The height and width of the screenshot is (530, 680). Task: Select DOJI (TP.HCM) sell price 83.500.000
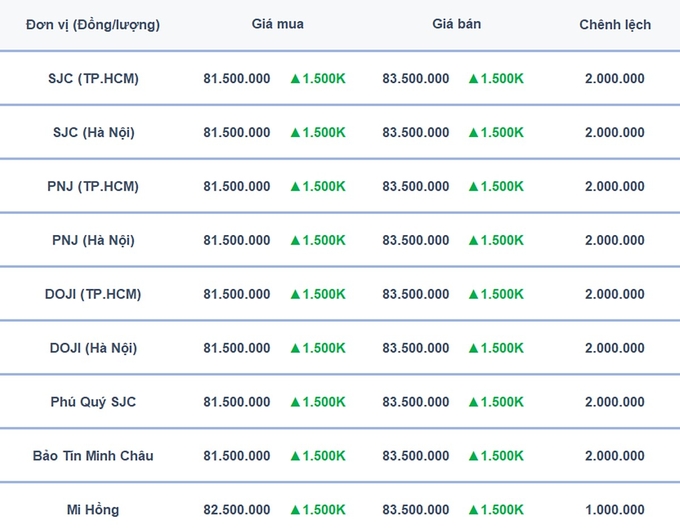click(415, 294)
